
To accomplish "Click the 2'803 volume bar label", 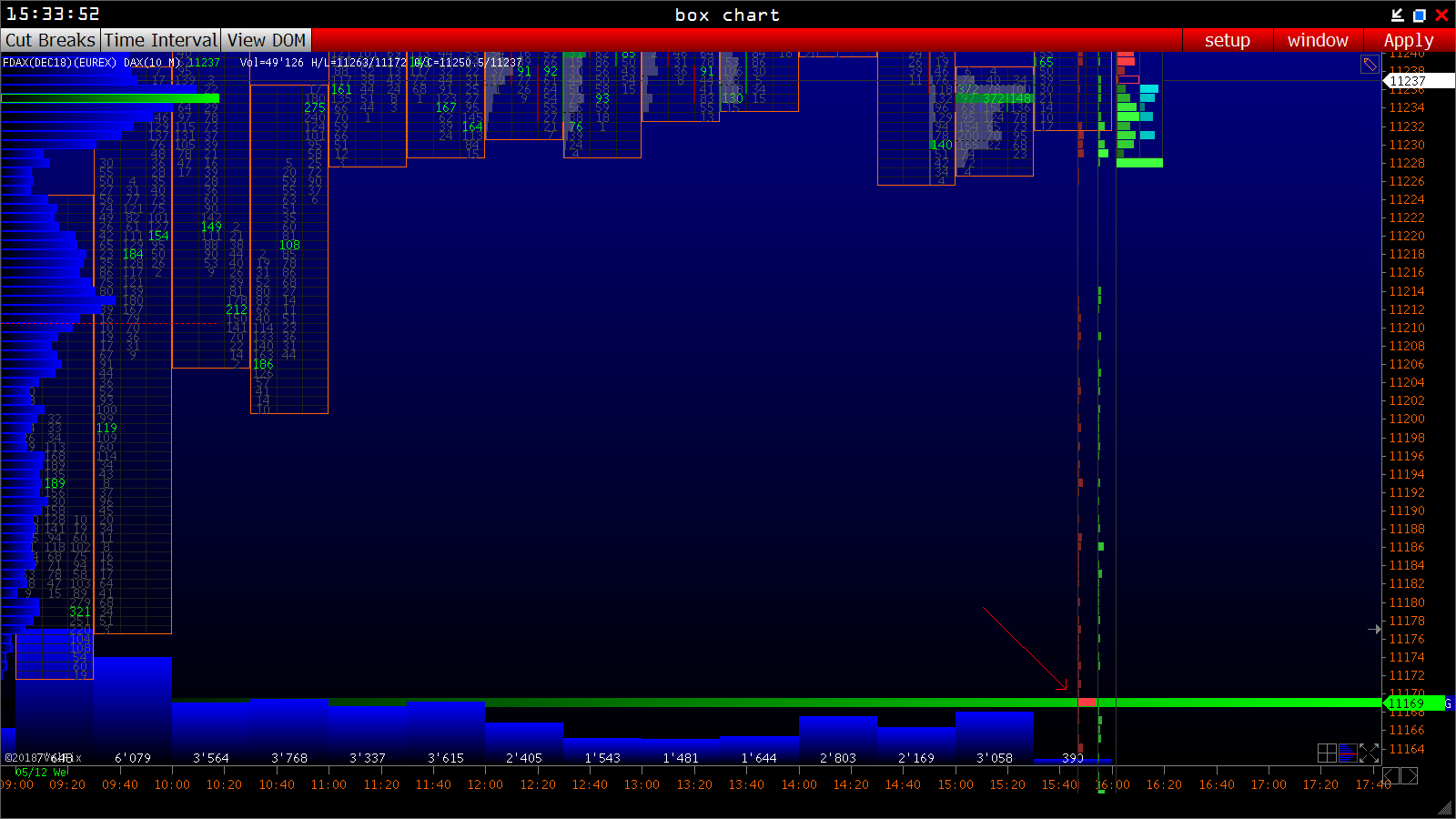I will click(838, 758).
